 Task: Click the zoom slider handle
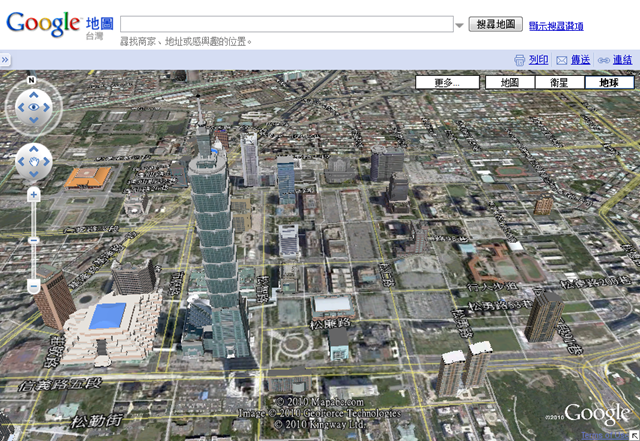(33, 241)
